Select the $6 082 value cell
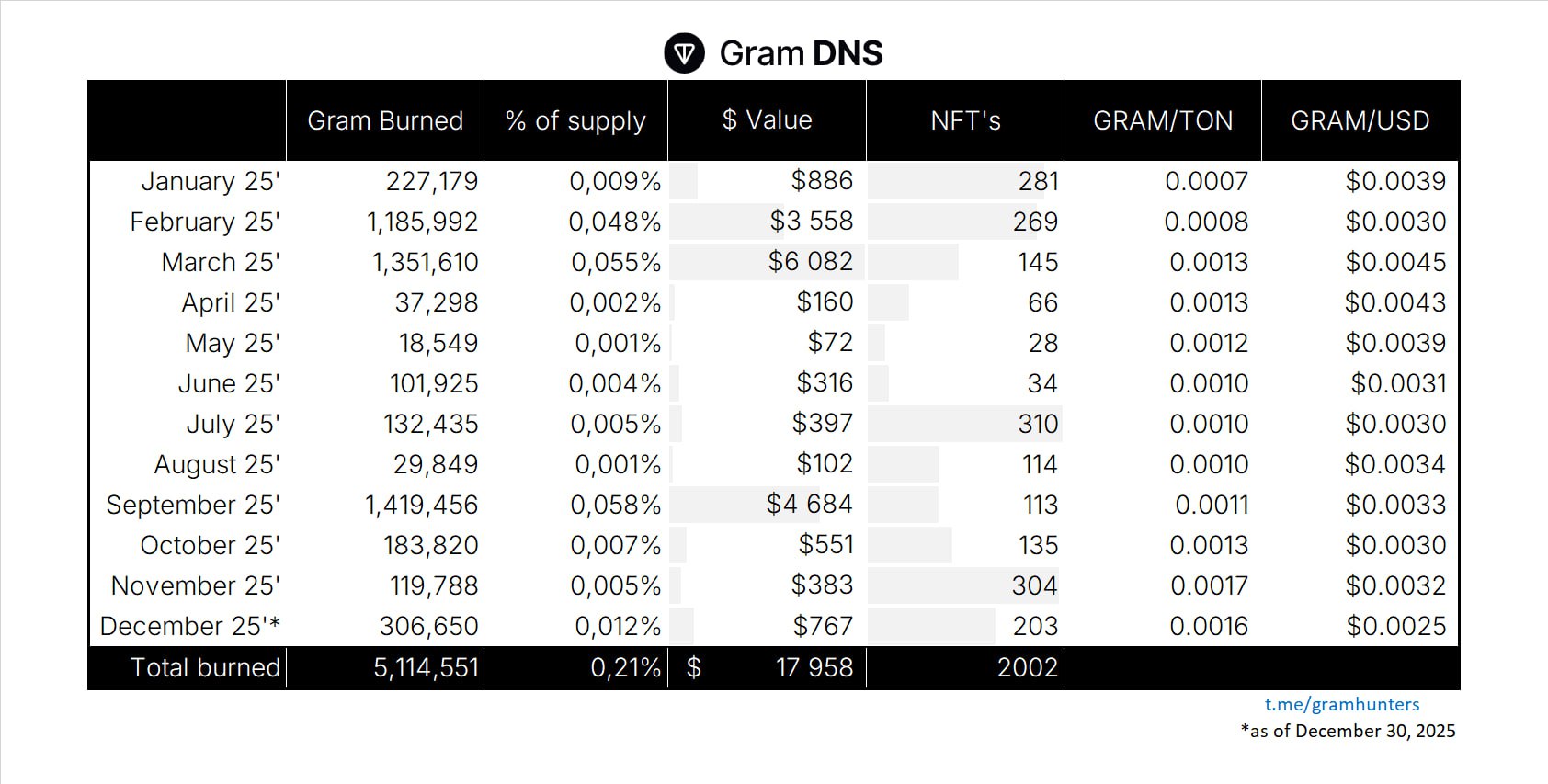Screen dimensions: 1548x784 [x=810, y=262]
